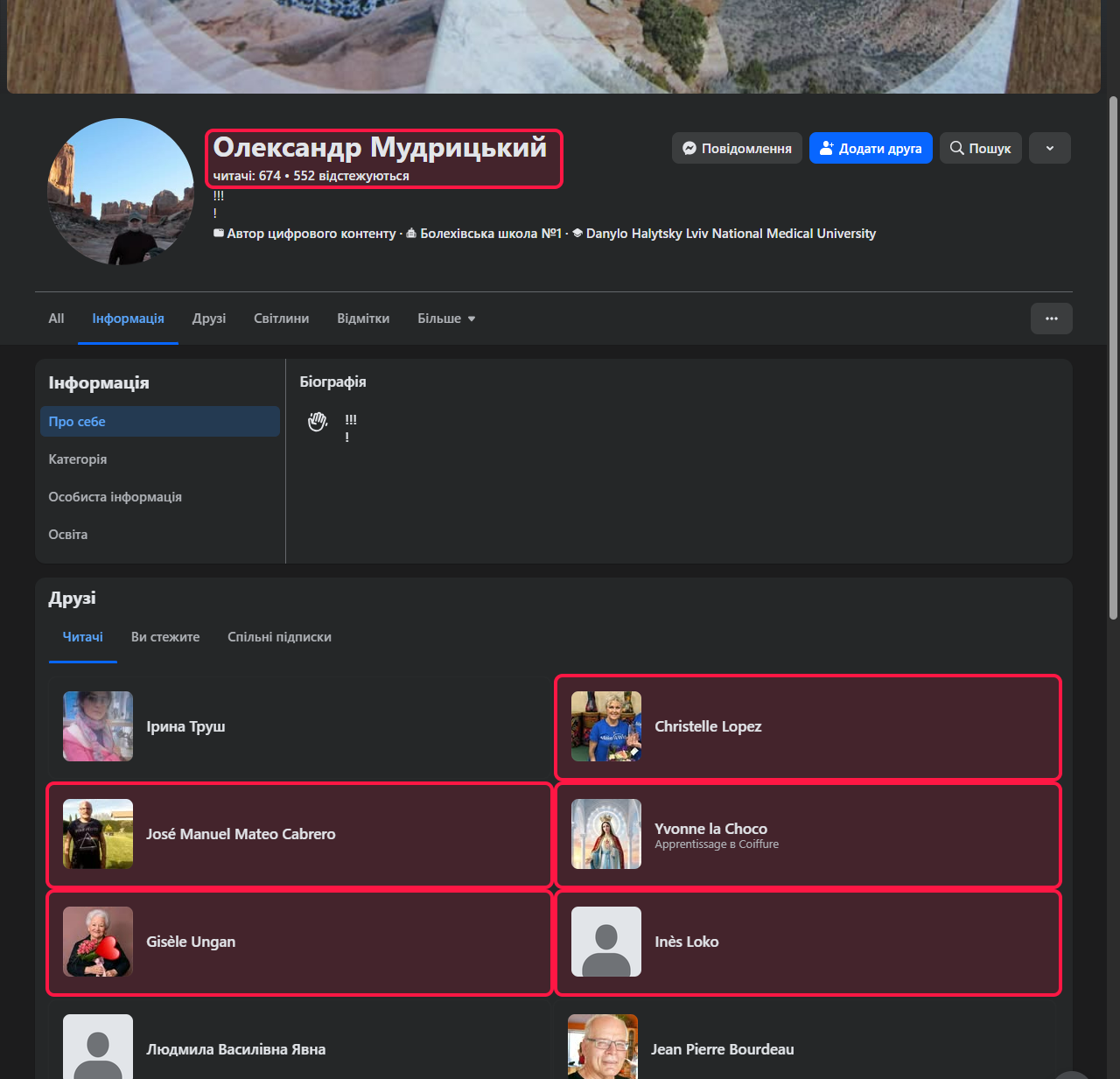
Task: Open Gisèle Ungan name link
Action: (x=191, y=942)
